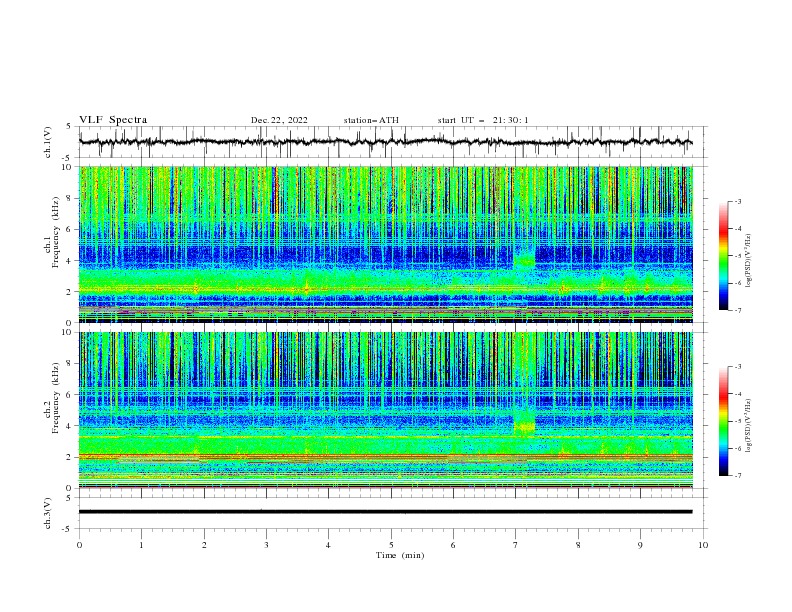The height and width of the screenshot is (612, 792).
Task: Click the ch.2 spectrogram color scale bar
Action: click(x=723, y=421)
